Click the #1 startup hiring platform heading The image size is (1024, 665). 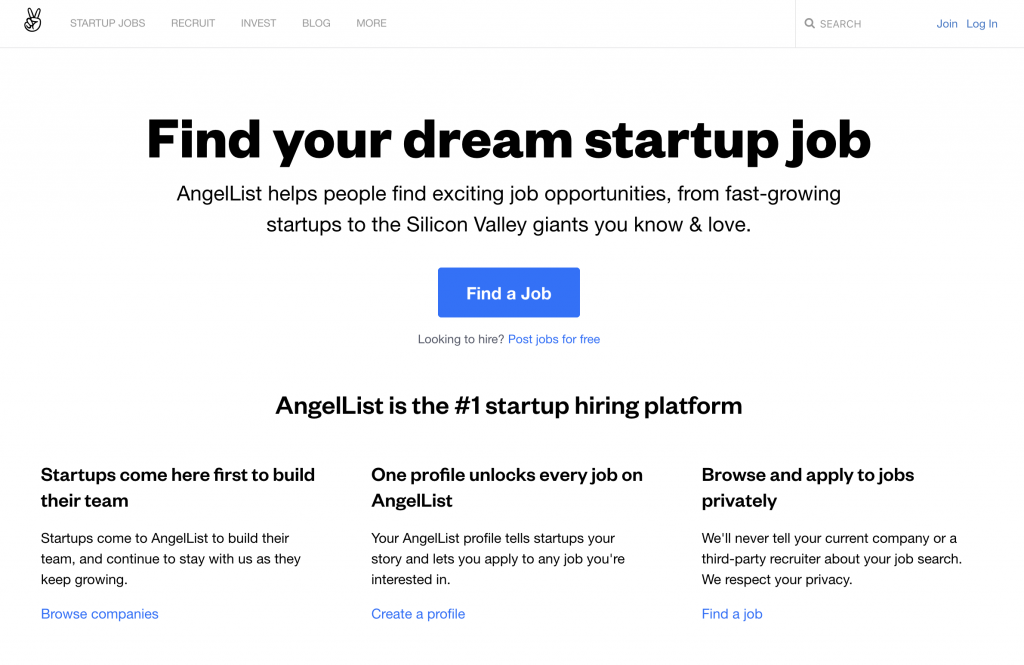[509, 406]
